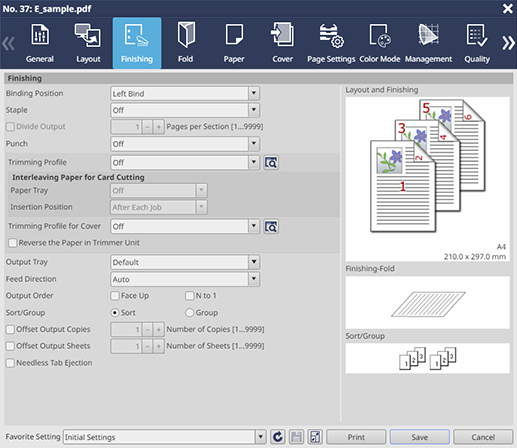The height and width of the screenshot is (448, 517).
Task: Switch to the Paper tab
Action: [x=234, y=43]
